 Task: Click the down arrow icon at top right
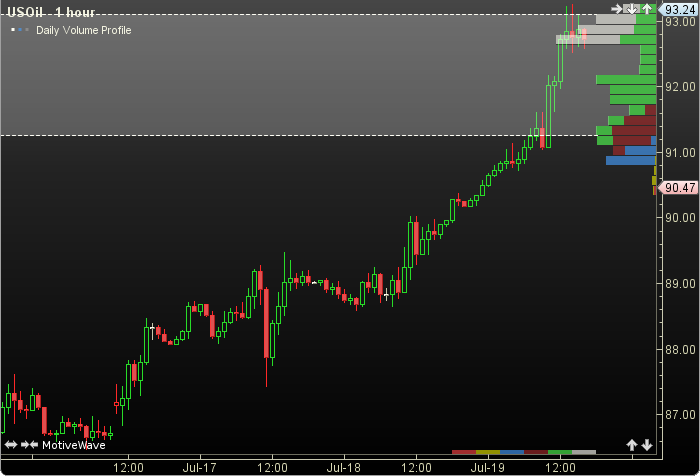click(632, 8)
